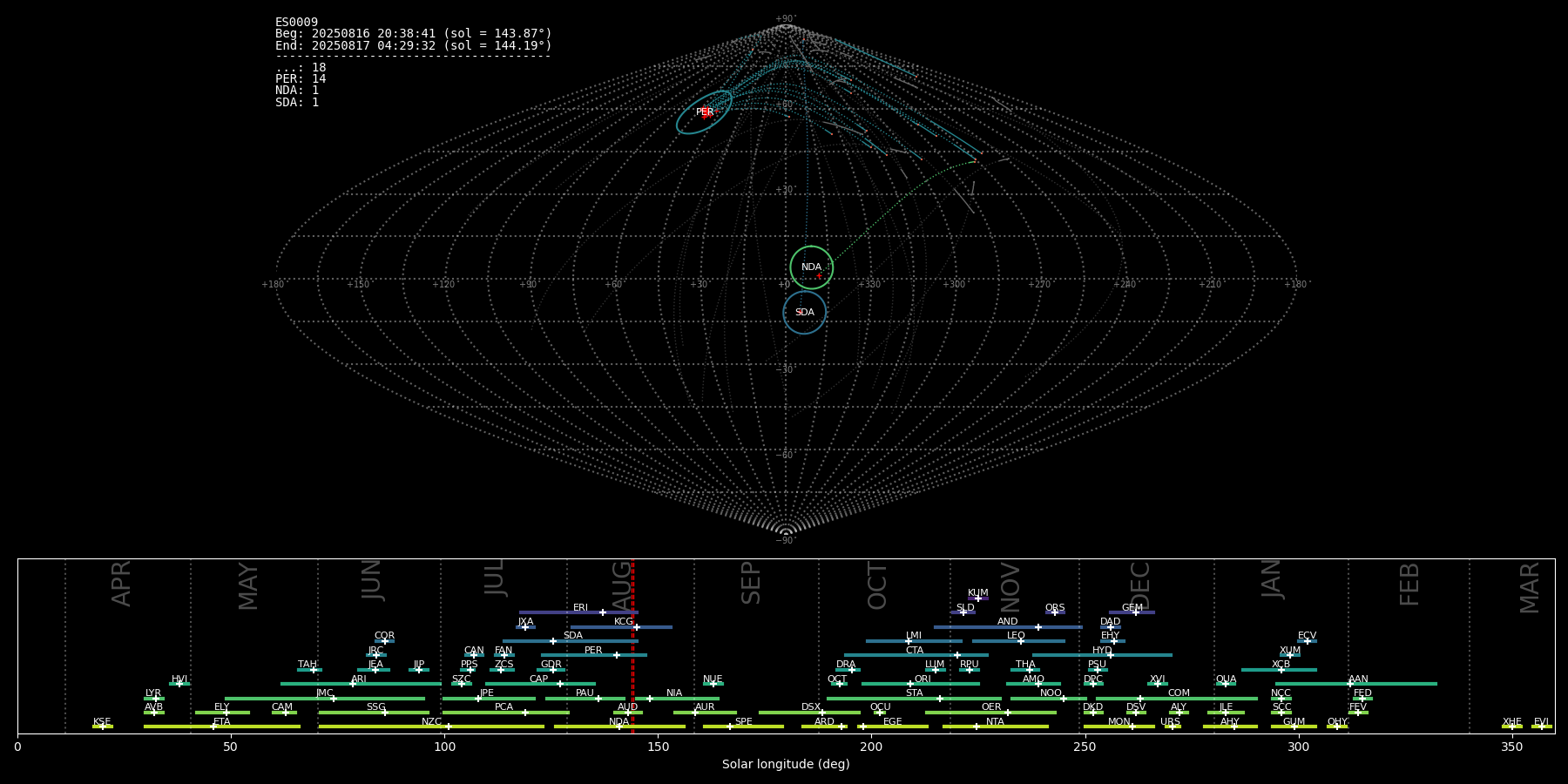Click the red dashed current solar longitude marker
Viewport: 1568px width, 784px height.
632,645
